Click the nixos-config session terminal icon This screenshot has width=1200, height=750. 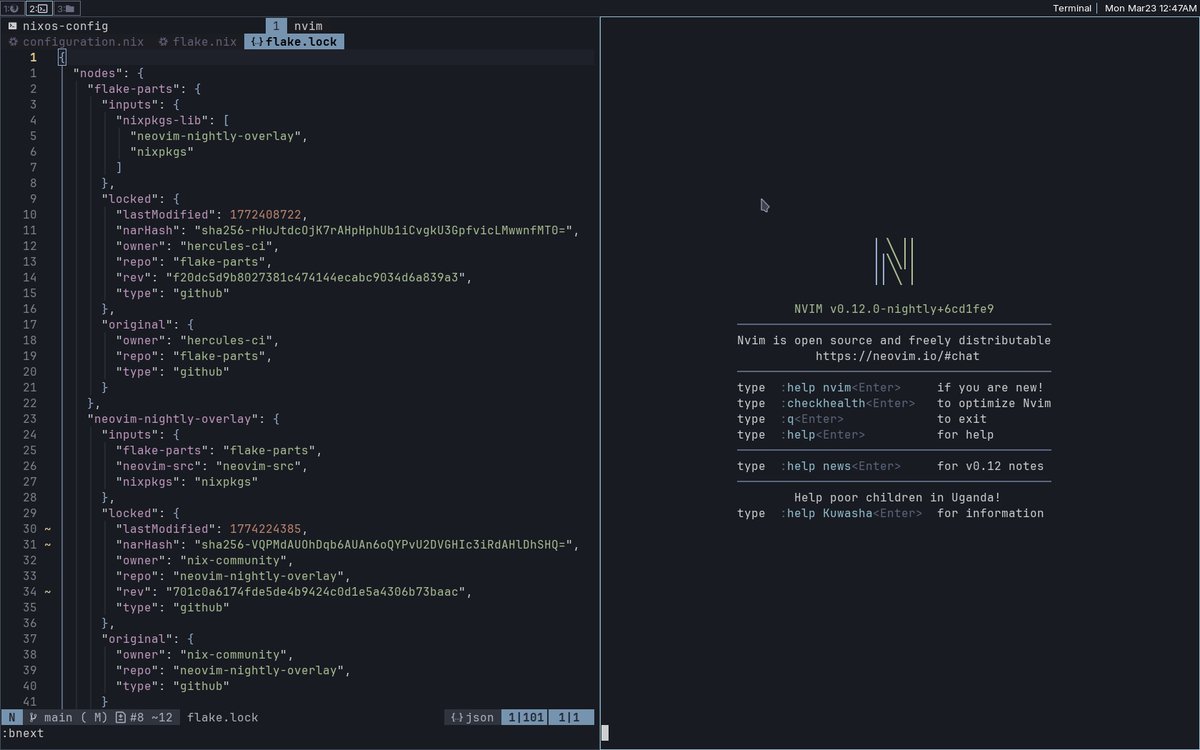click(11, 26)
